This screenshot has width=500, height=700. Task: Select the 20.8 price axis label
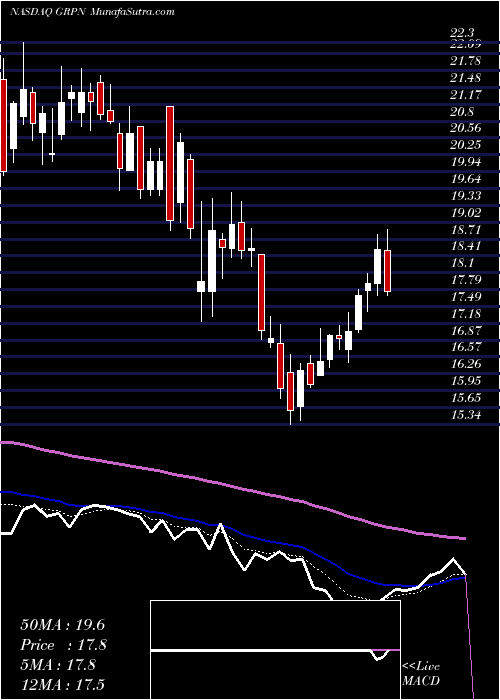click(464, 112)
